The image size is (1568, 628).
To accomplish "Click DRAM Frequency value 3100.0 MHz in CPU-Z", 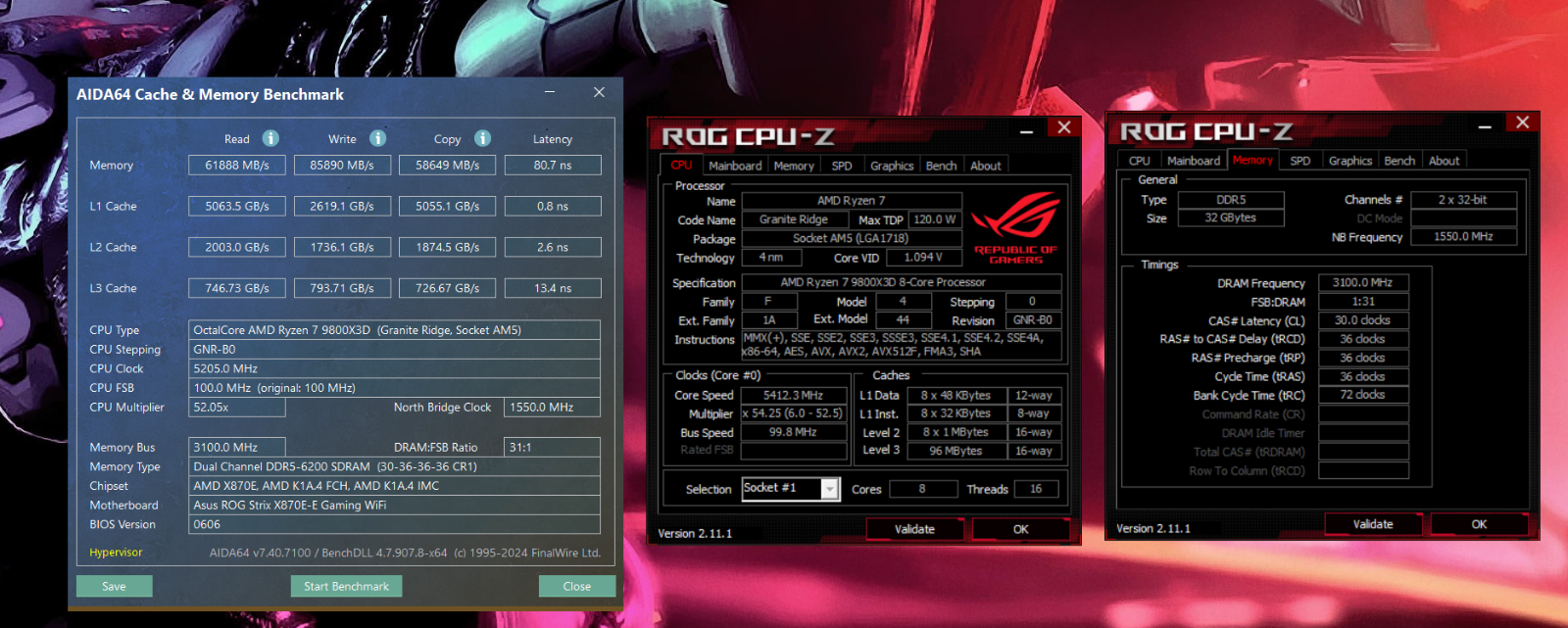I will [1363, 282].
